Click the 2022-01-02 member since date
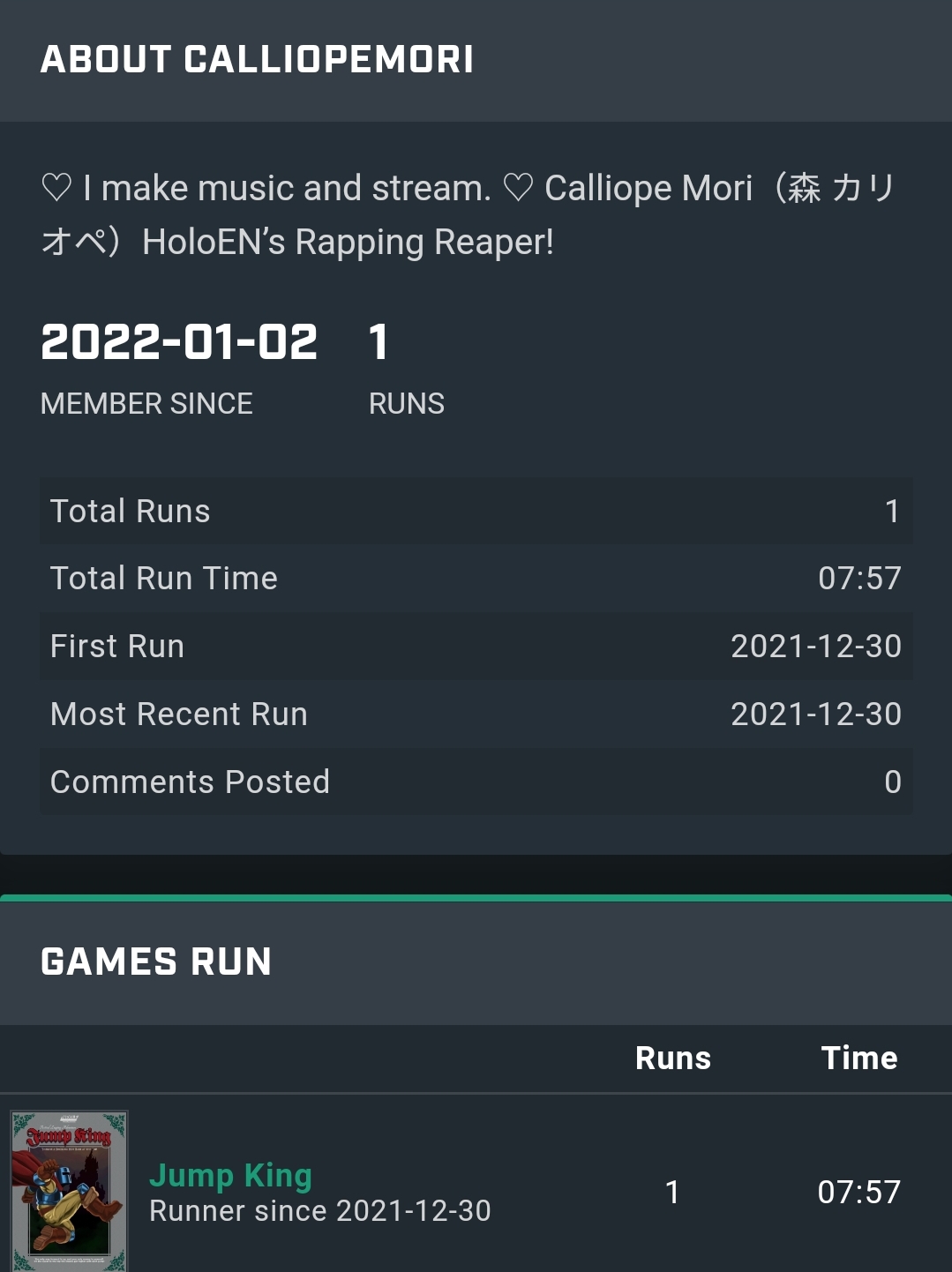This screenshot has height=1272, width=952. click(x=179, y=342)
